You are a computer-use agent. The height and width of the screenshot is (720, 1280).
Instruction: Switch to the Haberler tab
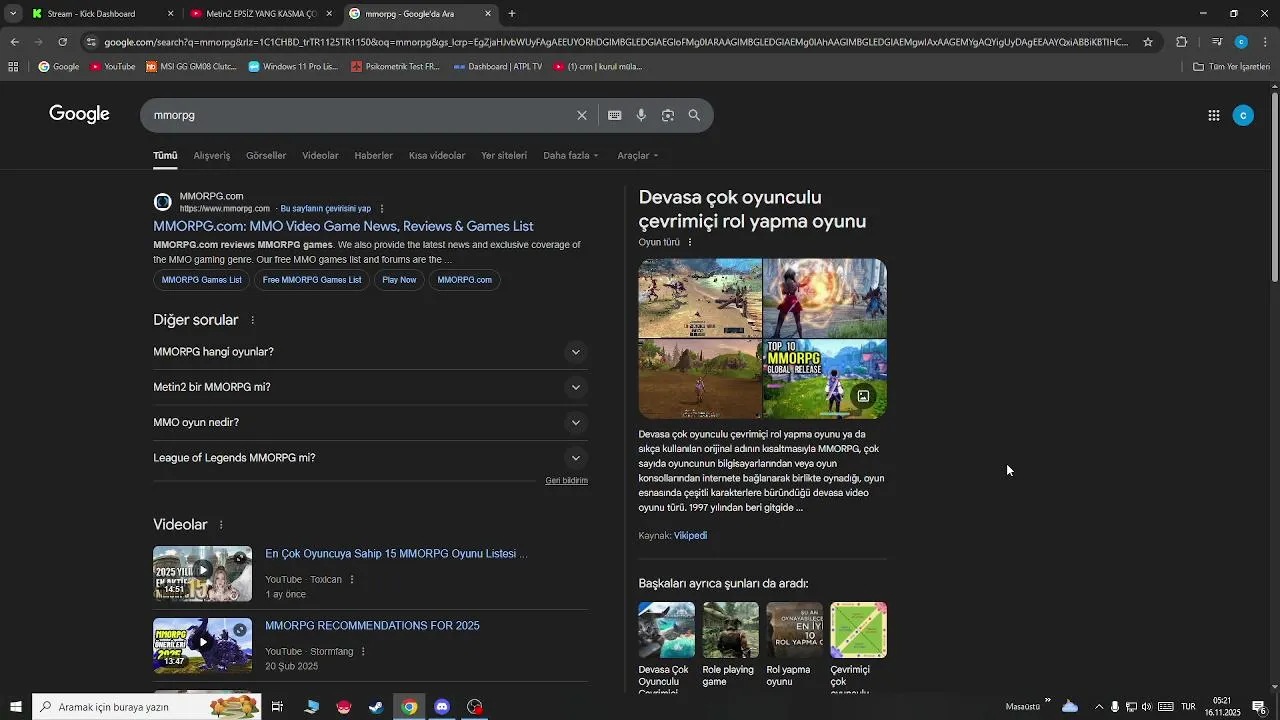373,155
